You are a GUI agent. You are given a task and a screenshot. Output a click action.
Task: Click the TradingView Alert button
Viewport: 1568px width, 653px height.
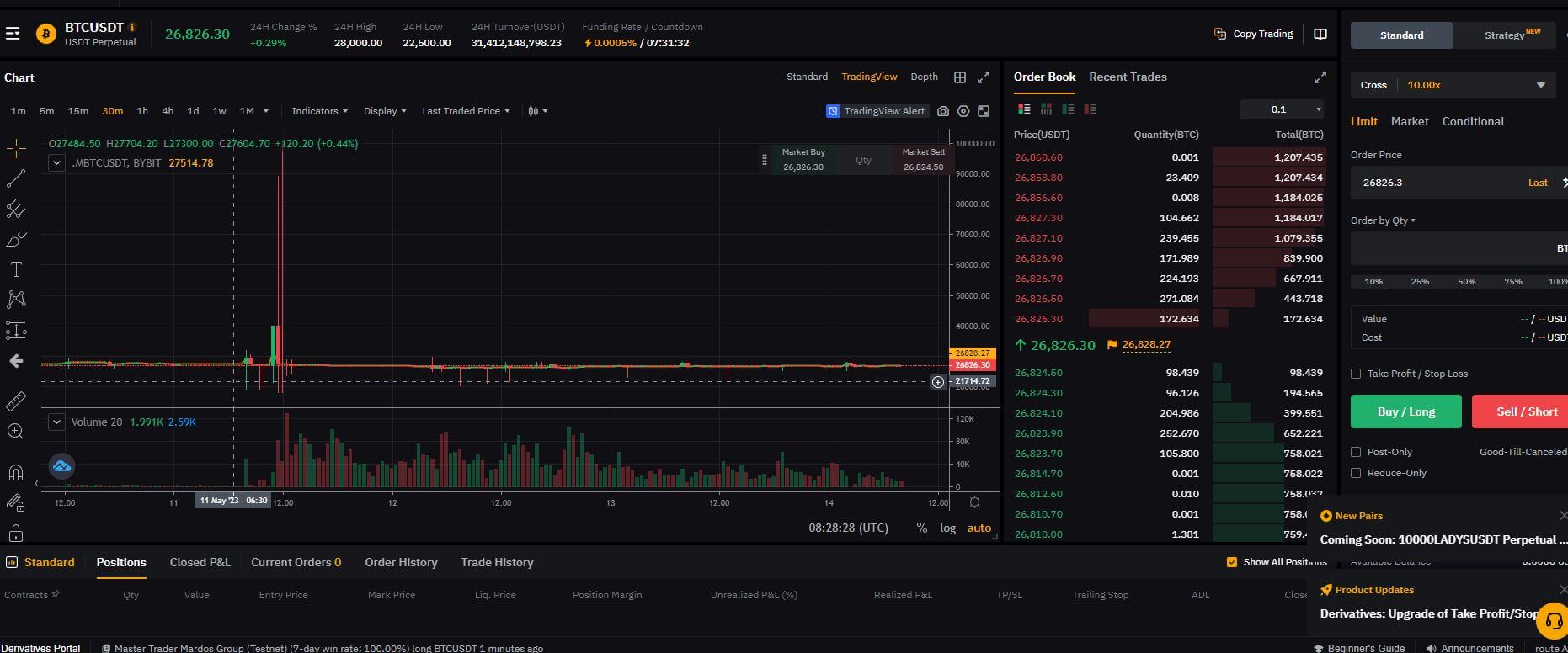tap(876, 111)
